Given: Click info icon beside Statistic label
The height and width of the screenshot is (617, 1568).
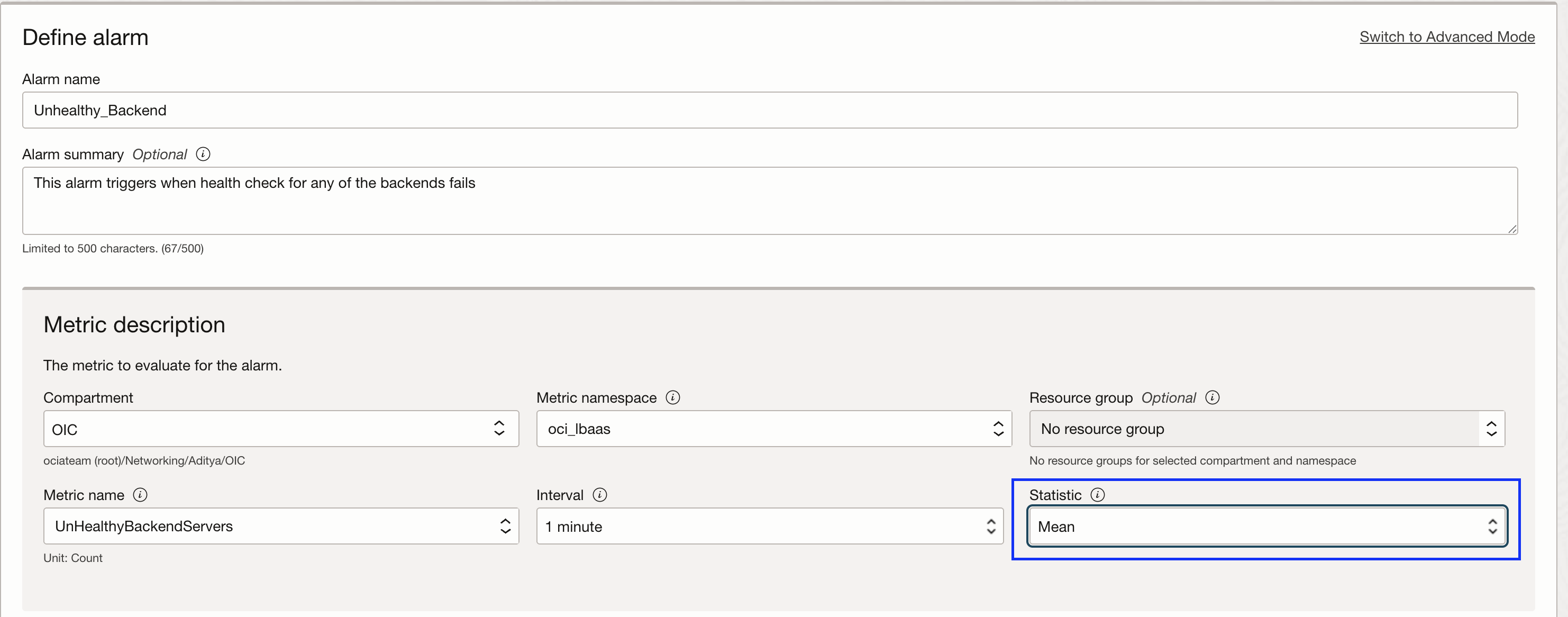Looking at the screenshot, I should tap(1098, 495).
